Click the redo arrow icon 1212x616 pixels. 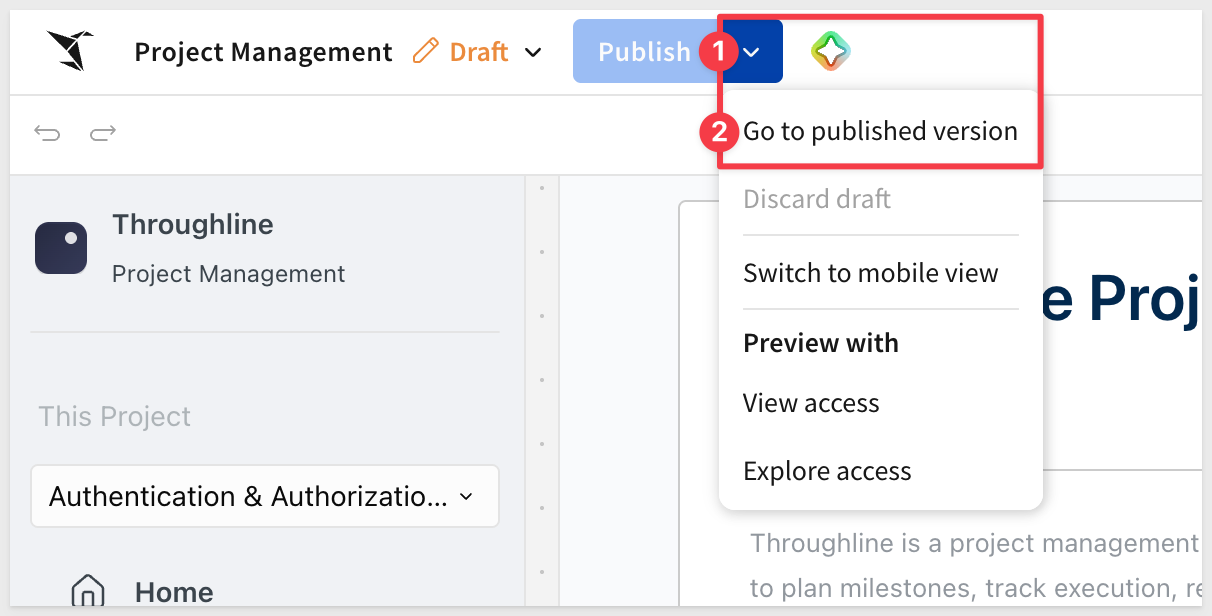pyautogui.click(x=103, y=132)
